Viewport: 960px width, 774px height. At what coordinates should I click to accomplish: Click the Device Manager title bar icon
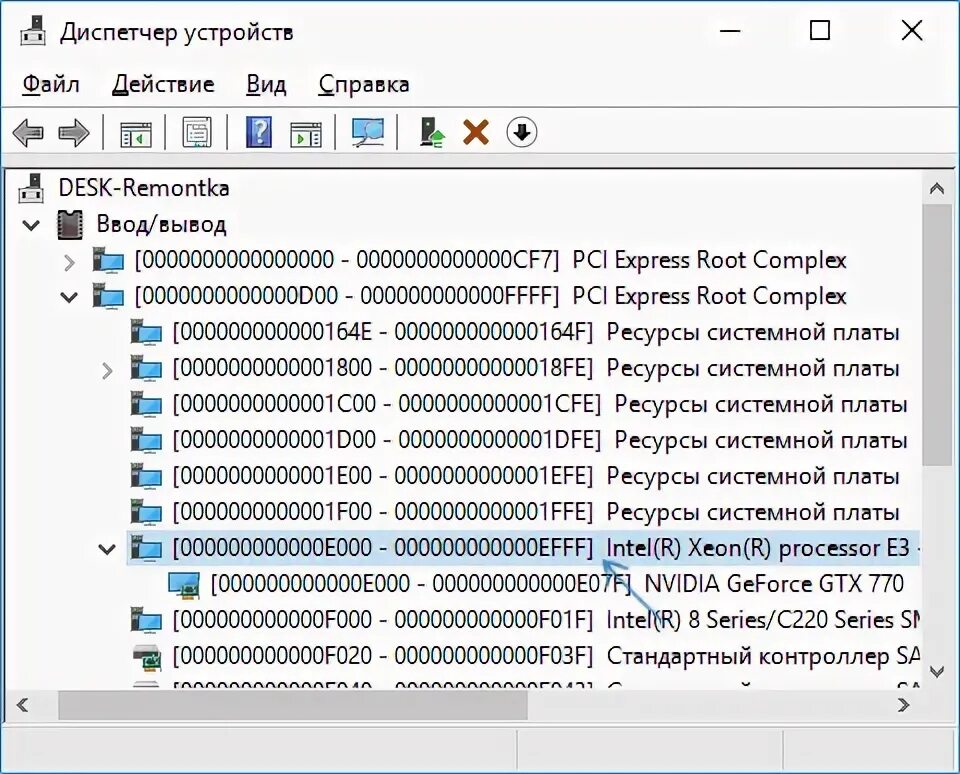coord(33,31)
